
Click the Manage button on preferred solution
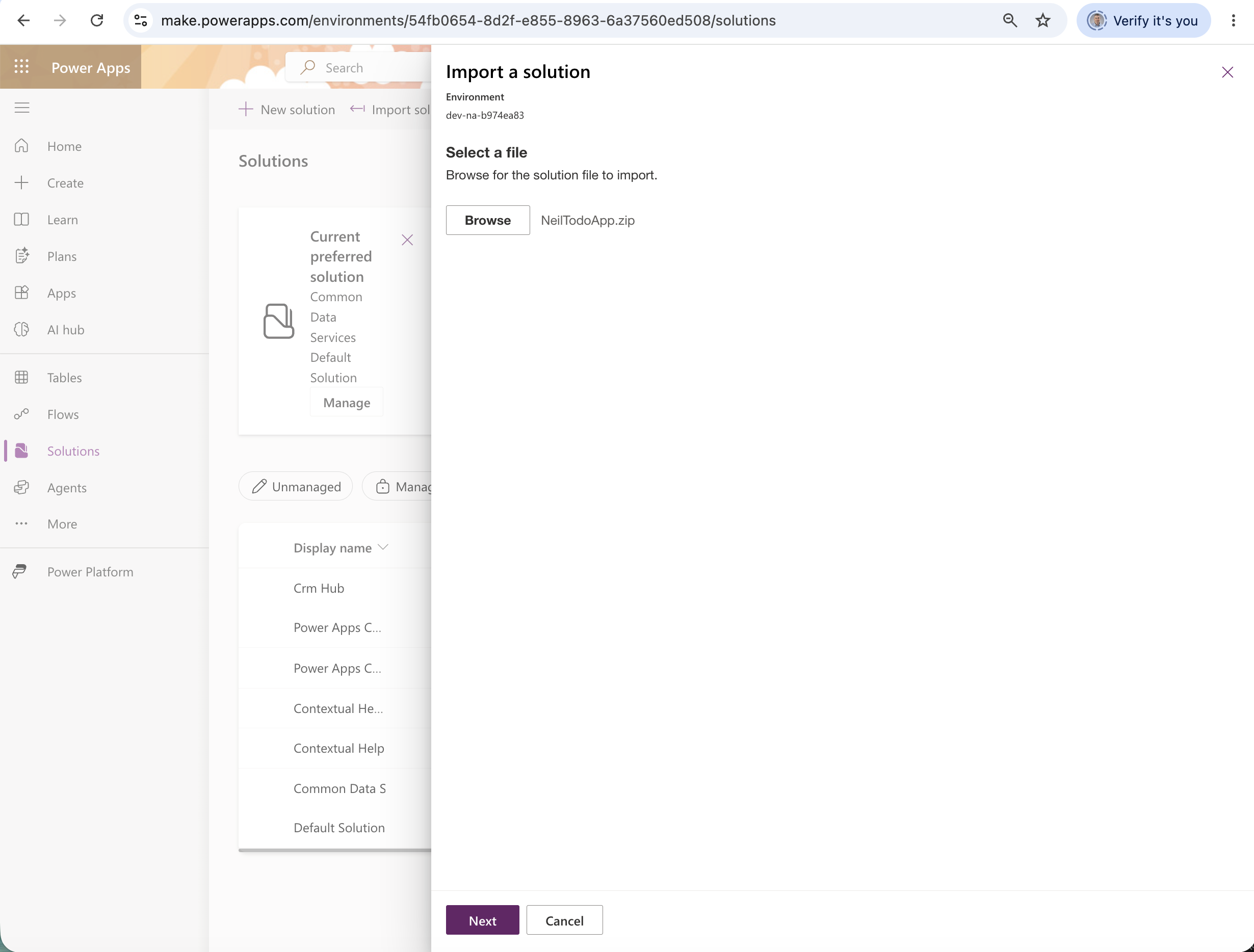(347, 402)
